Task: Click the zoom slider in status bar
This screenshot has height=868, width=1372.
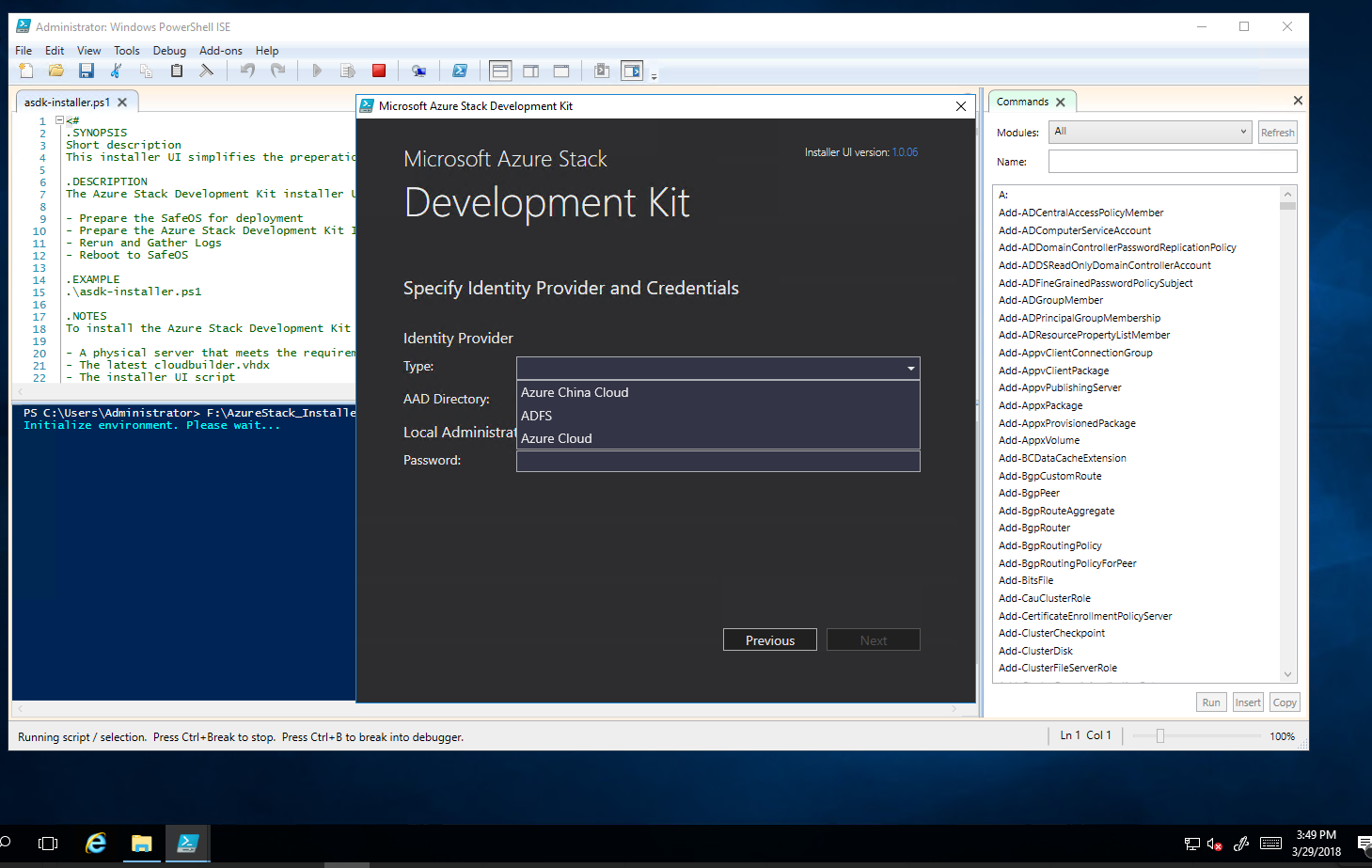Action: [1159, 736]
